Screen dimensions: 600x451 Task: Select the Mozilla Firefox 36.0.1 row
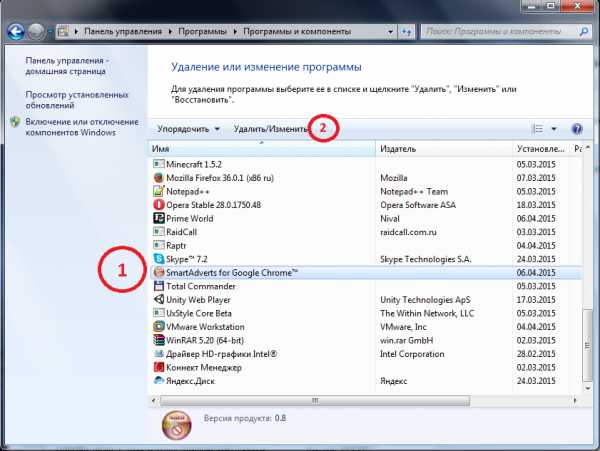(365, 178)
